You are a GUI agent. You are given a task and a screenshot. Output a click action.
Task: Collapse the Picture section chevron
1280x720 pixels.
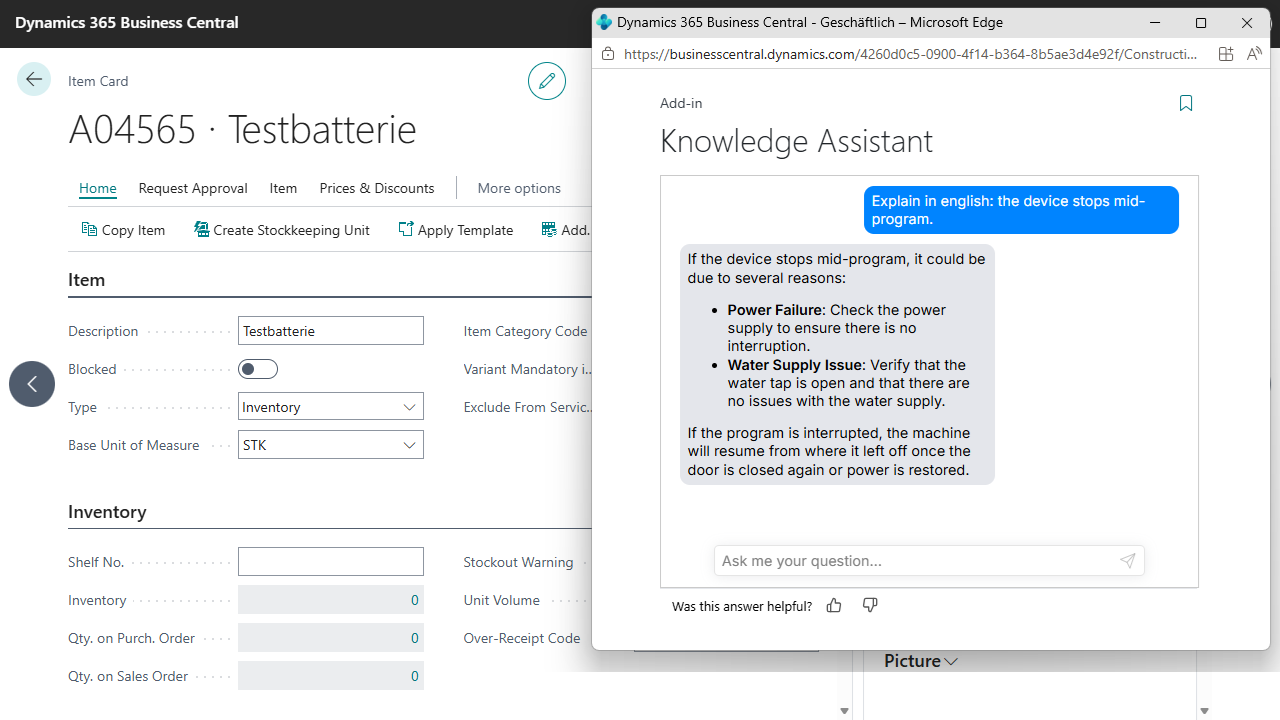(x=951, y=661)
